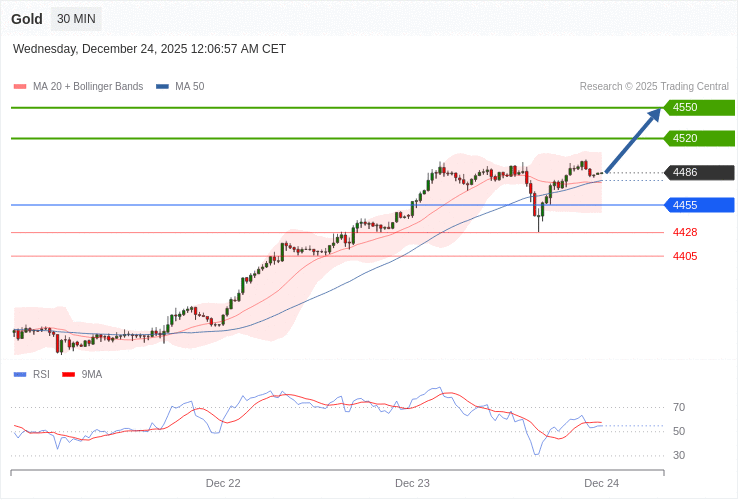Click the green 4520 resistance price tag

pyautogui.click(x=699, y=138)
